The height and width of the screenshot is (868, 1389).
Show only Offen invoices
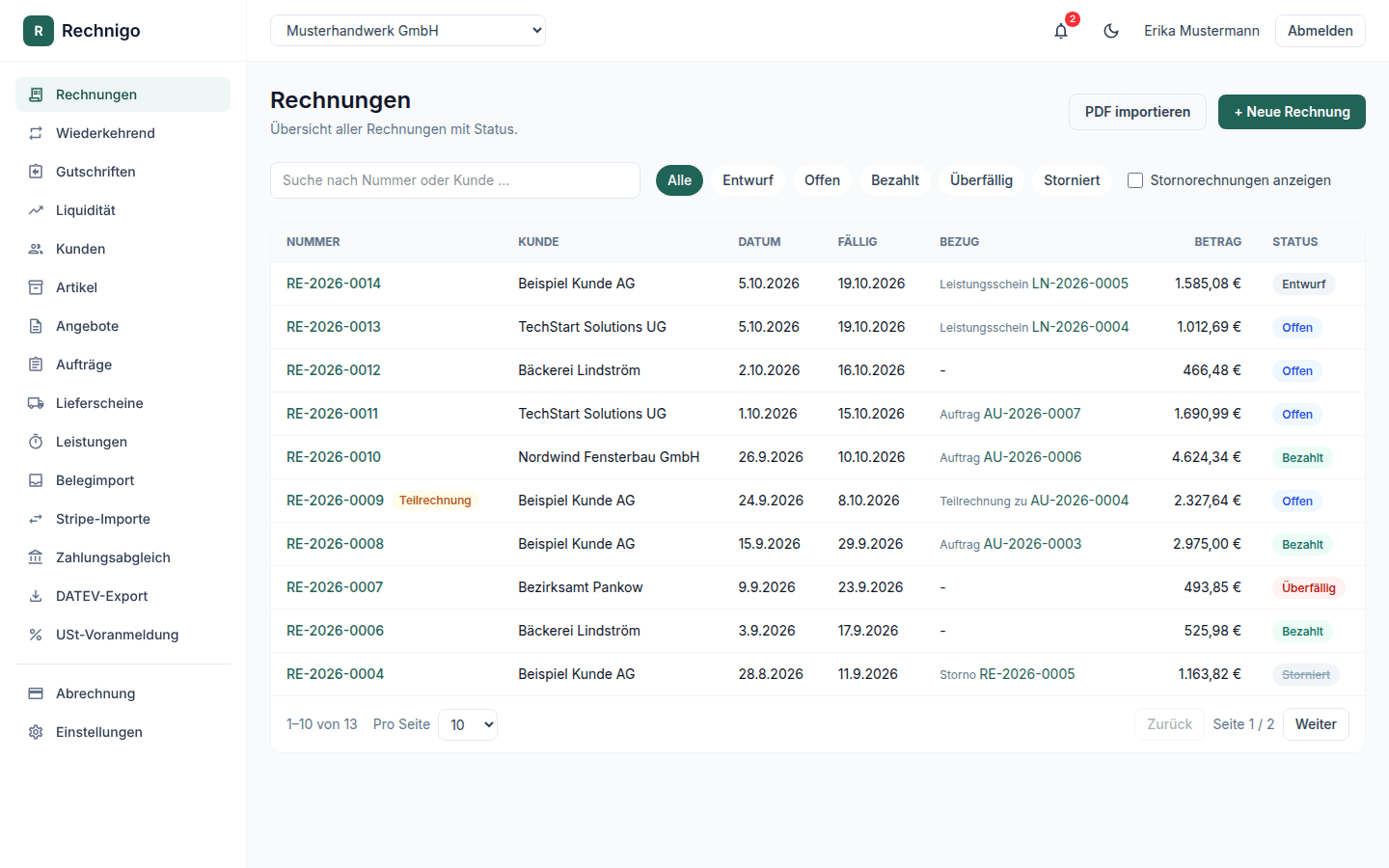pyautogui.click(x=823, y=180)
